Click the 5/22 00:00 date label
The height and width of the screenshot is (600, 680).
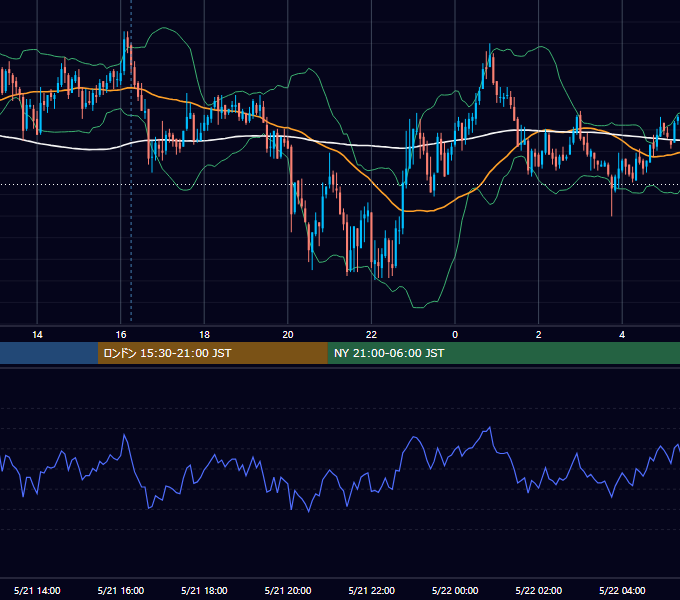[x=455, y=590]
